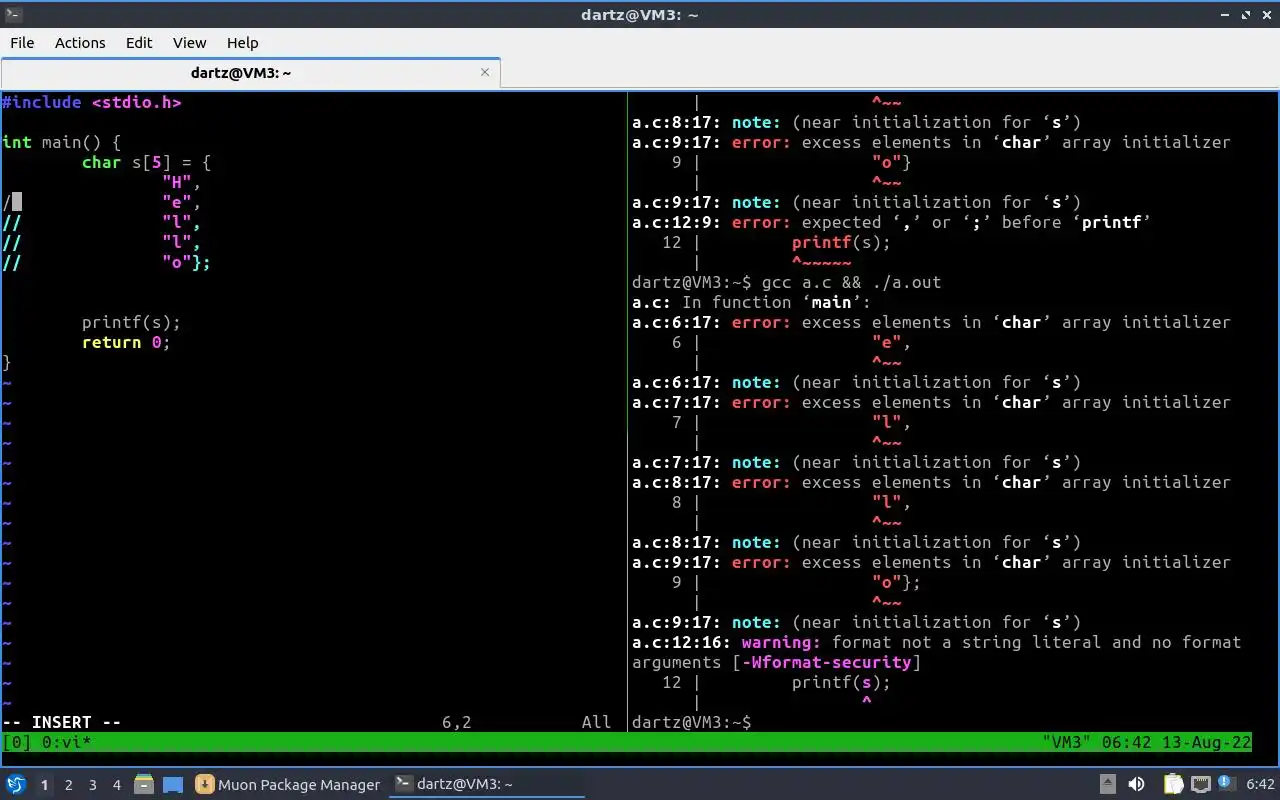Open the Help menu
Screen dimensions: 1280x800
(x=242, y=42)
